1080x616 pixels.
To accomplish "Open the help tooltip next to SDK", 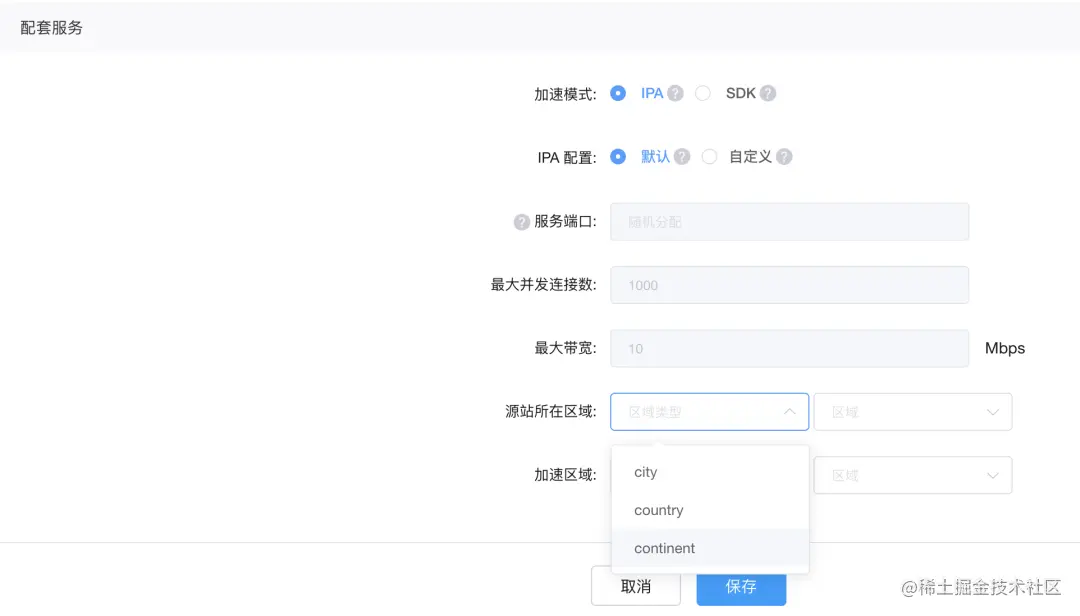I will click(767, 92).
